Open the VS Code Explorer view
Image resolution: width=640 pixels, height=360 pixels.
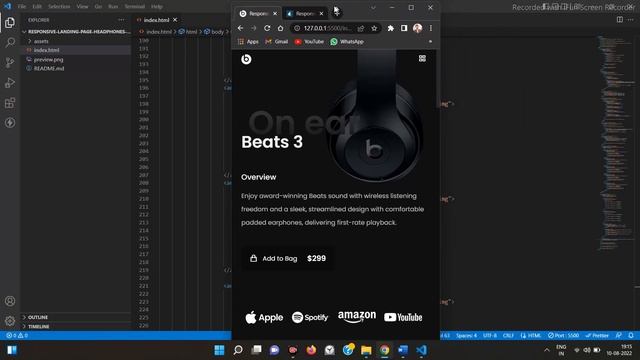[10, 22]
